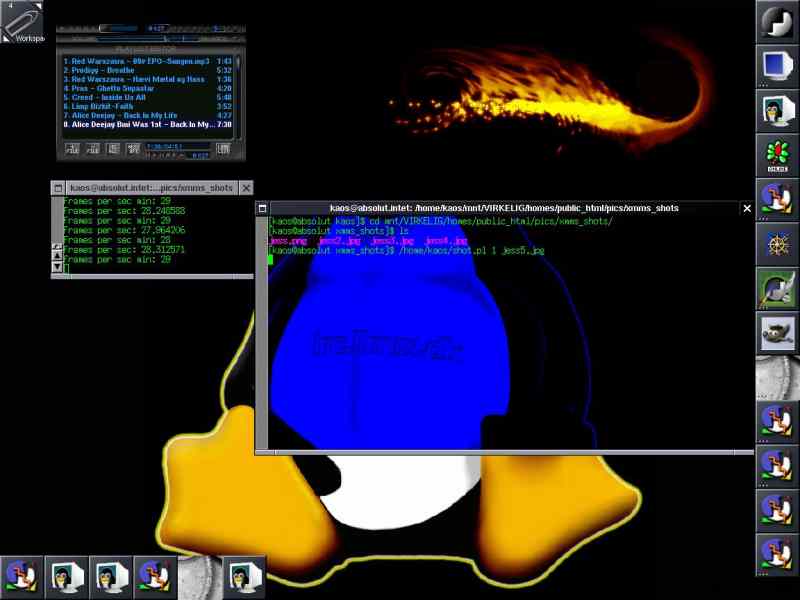
Task: Click the playlist Select button
Action: 113,149
